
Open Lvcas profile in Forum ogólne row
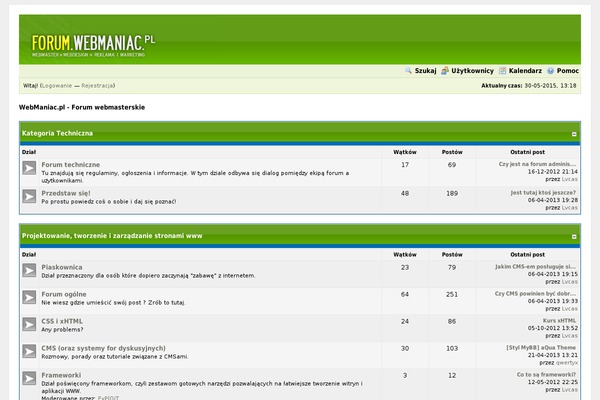click(x=570, y=309)
